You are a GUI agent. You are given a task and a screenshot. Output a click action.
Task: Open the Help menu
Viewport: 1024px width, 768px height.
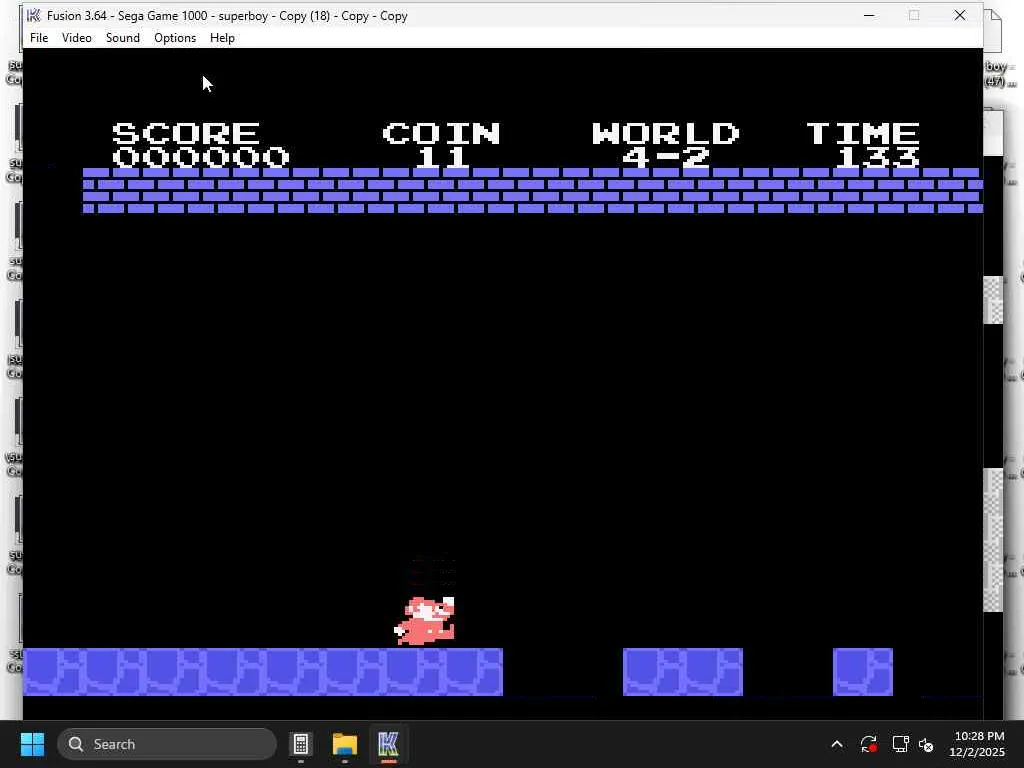pyautogui.click(x=222, y=38)
